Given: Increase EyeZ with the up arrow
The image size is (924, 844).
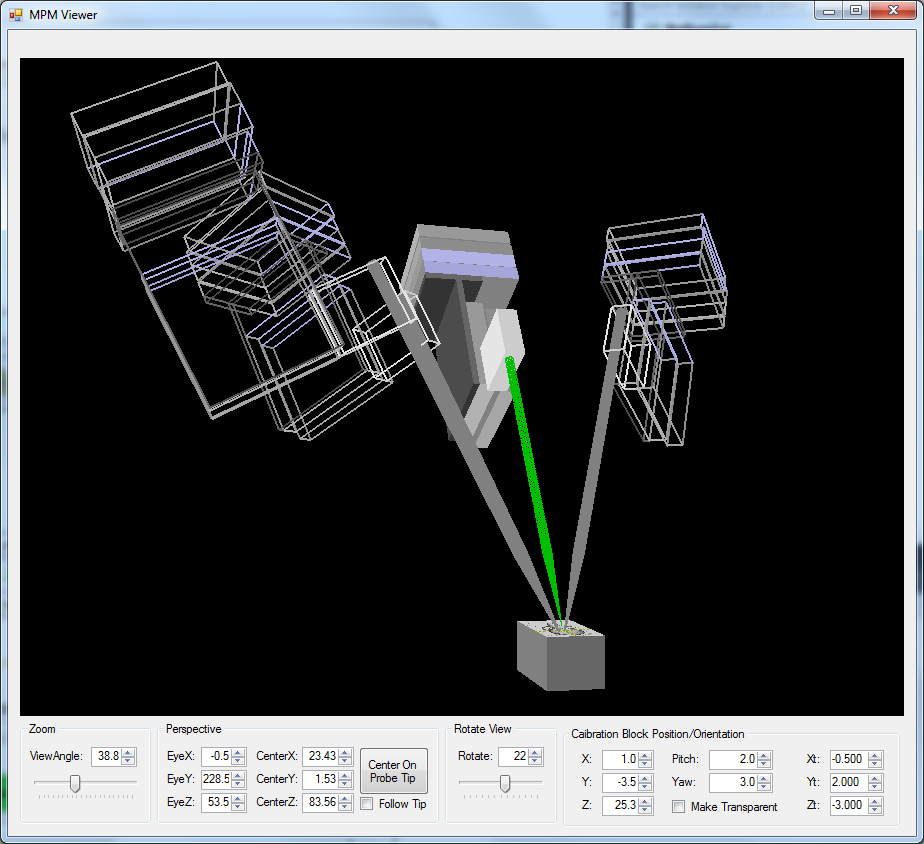Looking at the screenshot, I should [238, 799].
